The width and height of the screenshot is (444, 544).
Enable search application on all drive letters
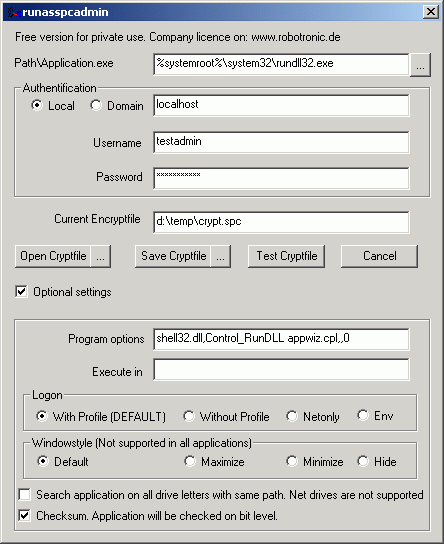pos(24,494)
